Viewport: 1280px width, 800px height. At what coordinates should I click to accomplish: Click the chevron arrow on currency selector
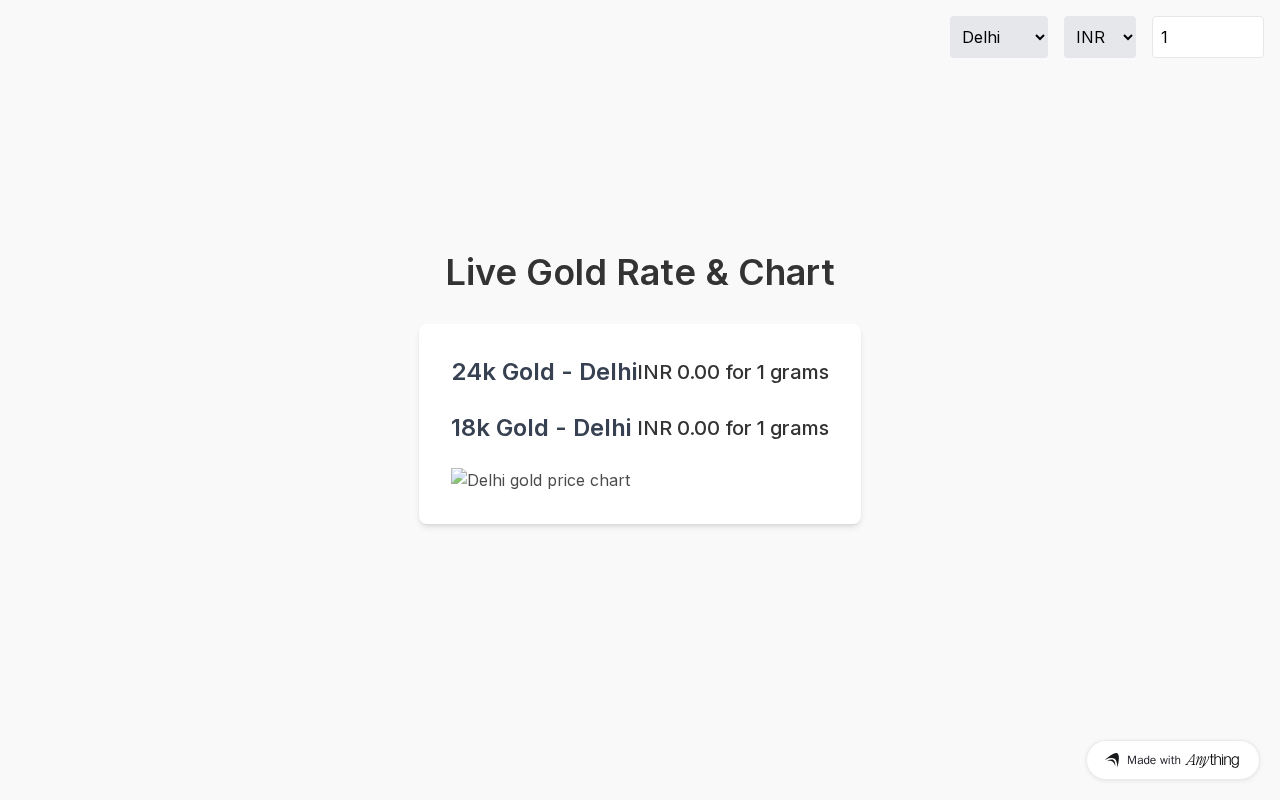[1129, 37]
